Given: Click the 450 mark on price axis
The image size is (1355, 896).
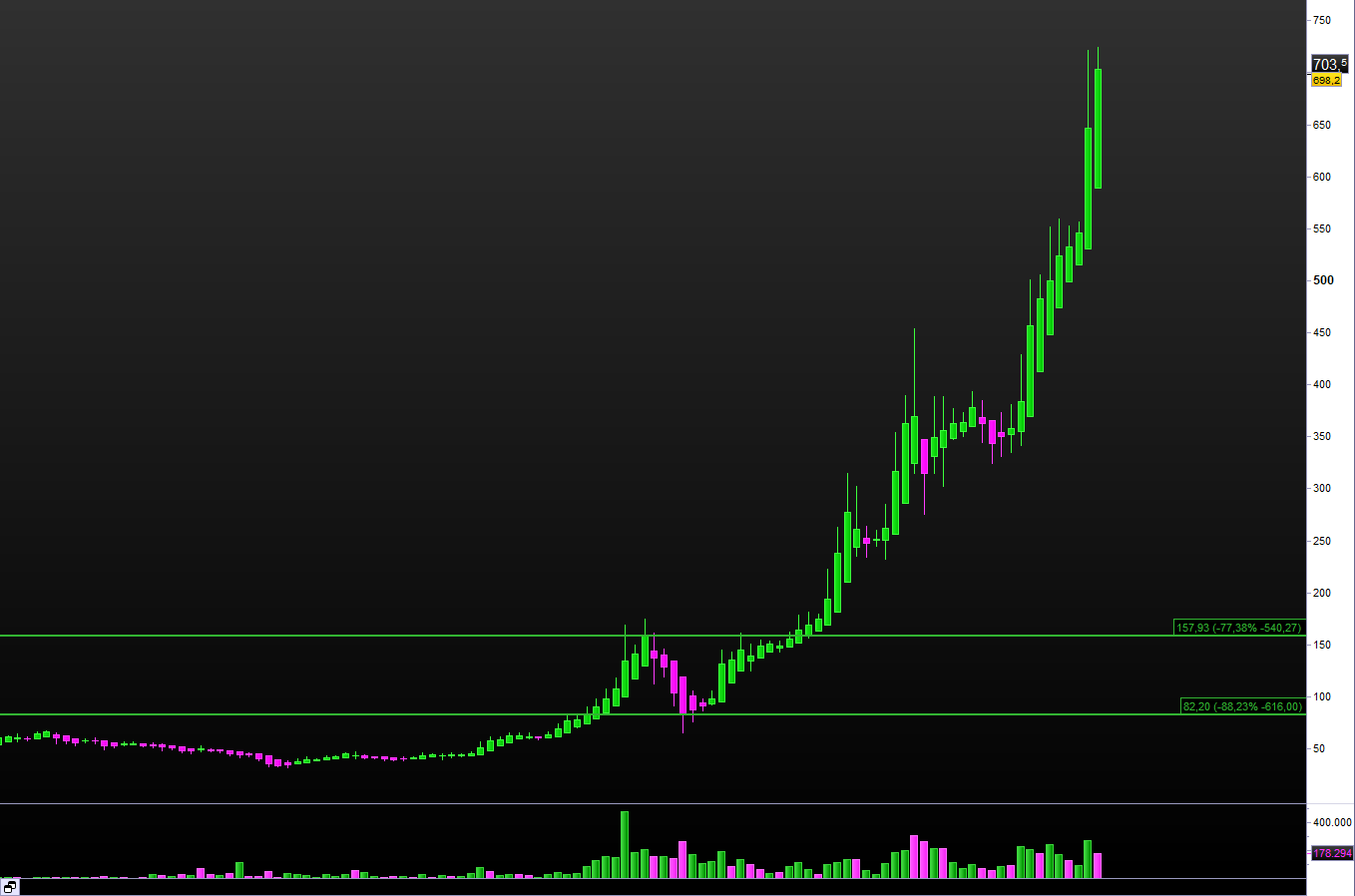Looking at the screenshot, I should pos(1321,332).
